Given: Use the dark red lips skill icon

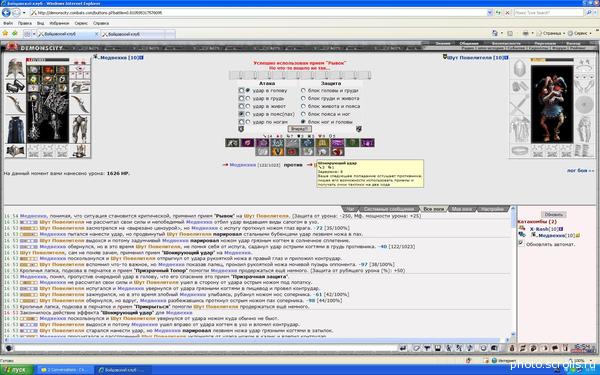Looking at the screenshot, I should tap(247, 143).
